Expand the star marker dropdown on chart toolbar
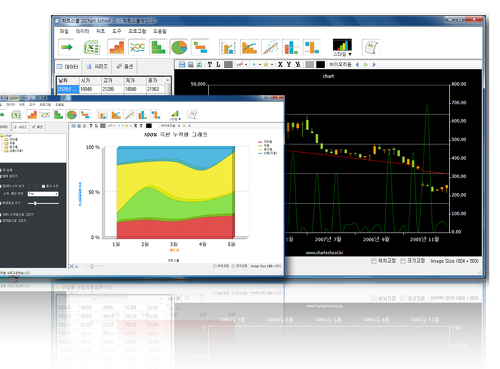 tap(272, 65)
